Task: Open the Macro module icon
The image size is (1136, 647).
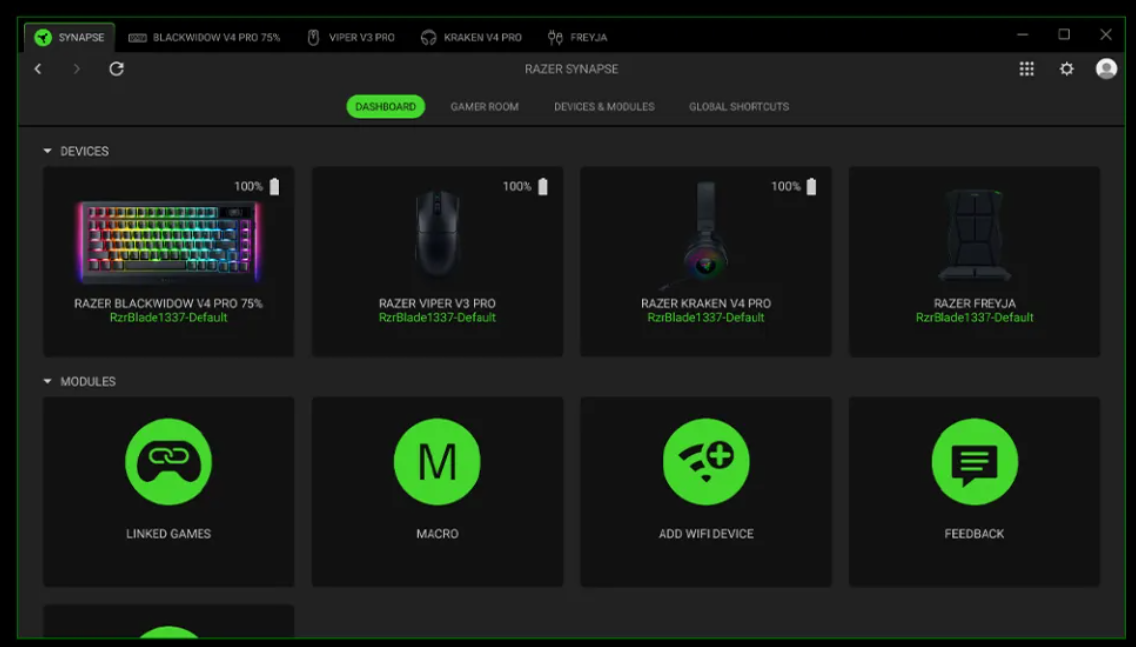Action: (x=437, y=462)
